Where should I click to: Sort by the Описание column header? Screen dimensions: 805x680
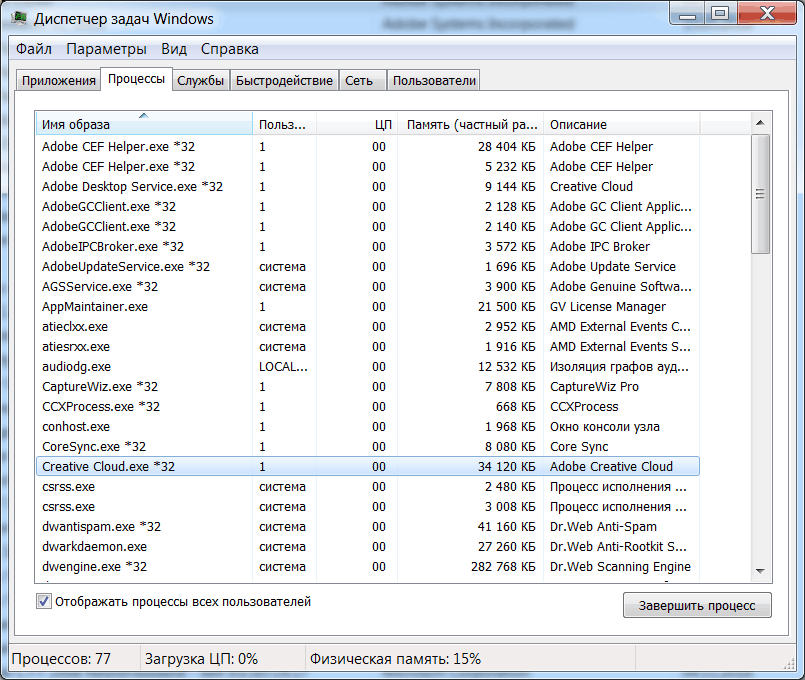point(621,124)
